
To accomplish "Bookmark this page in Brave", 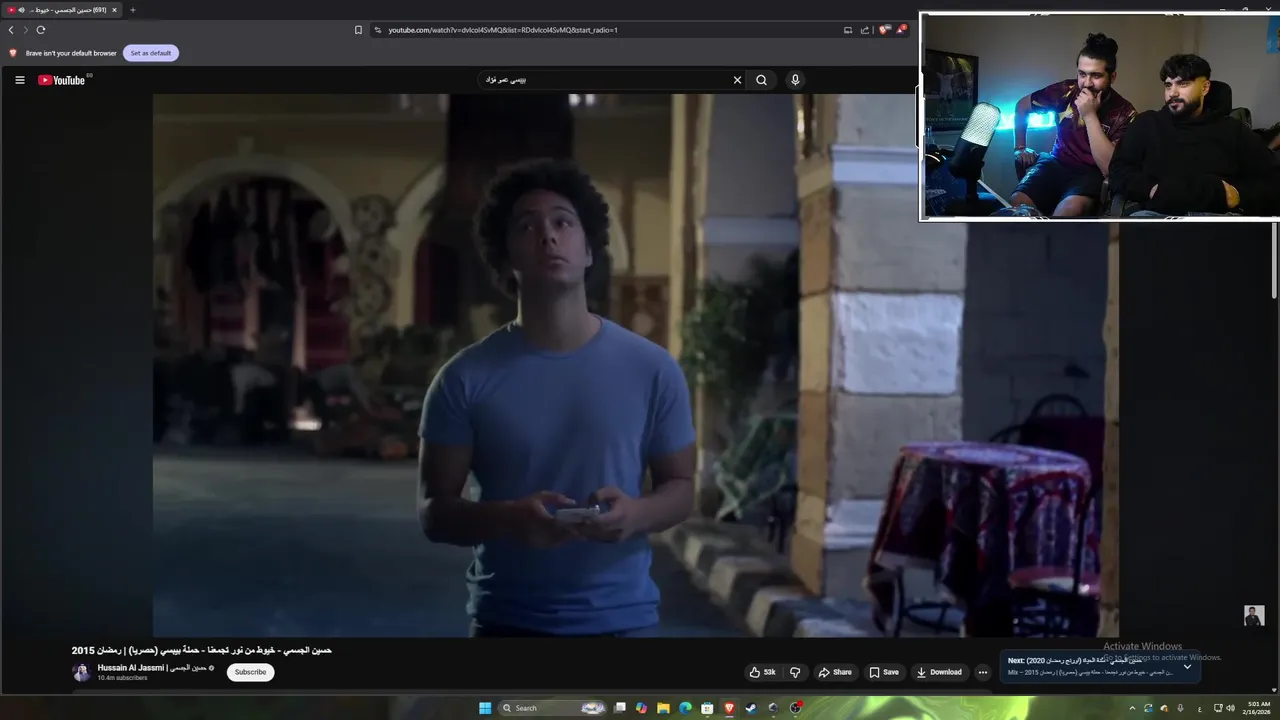I will (x=358, y=30).
